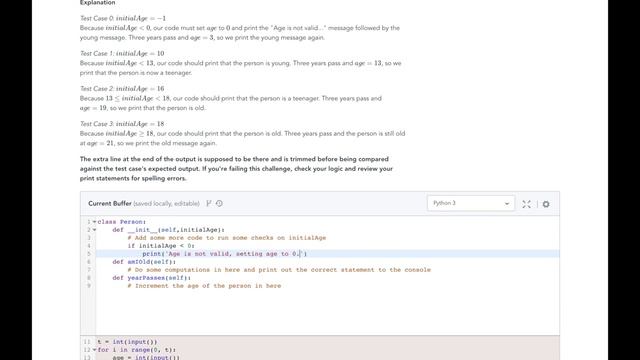Viewport: 640px width, 360px height.
Task: Click line number 5 in the gutter
Action: coord(89,254)
